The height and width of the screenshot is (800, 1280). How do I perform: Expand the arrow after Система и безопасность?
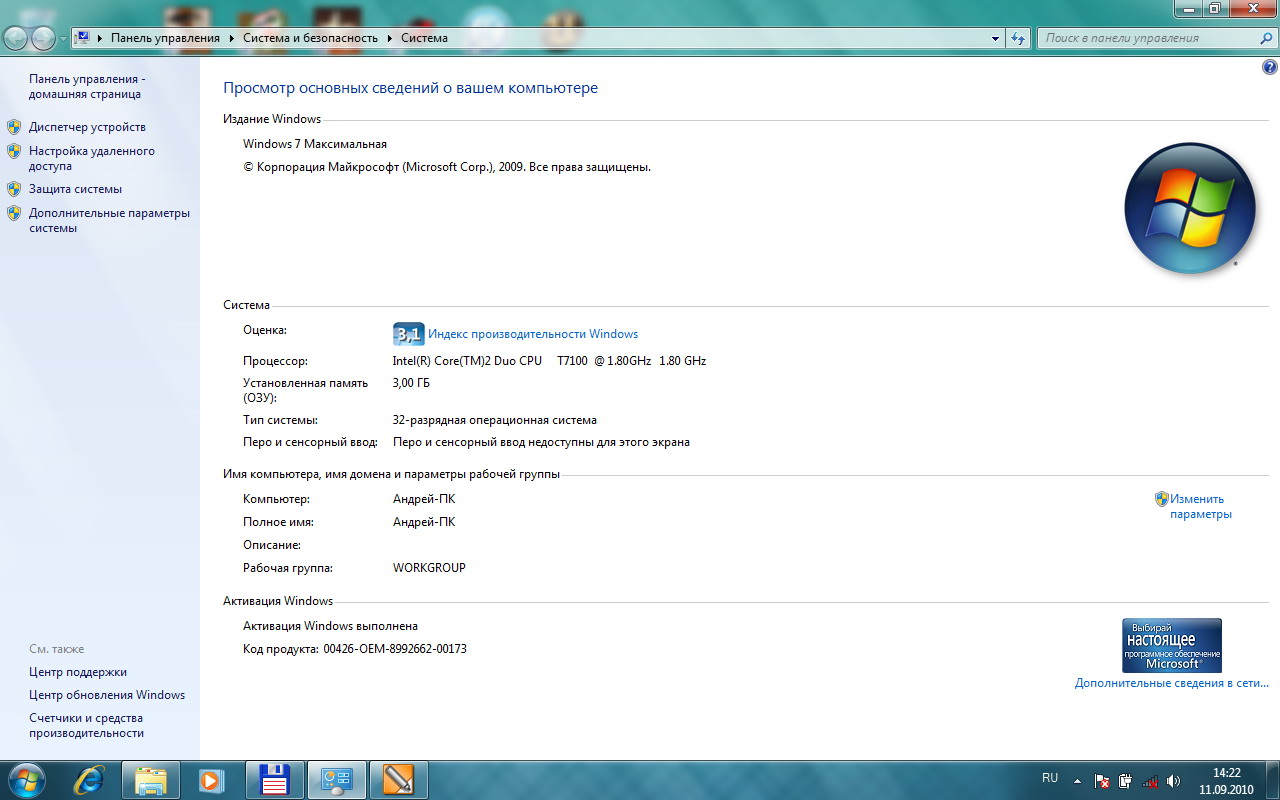[390, 38]
